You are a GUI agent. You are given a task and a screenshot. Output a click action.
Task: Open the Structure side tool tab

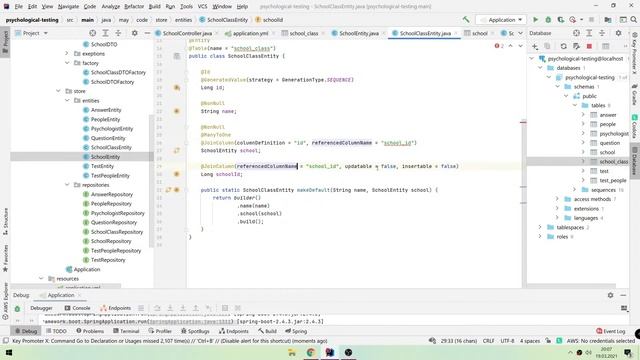pos(5,221)
